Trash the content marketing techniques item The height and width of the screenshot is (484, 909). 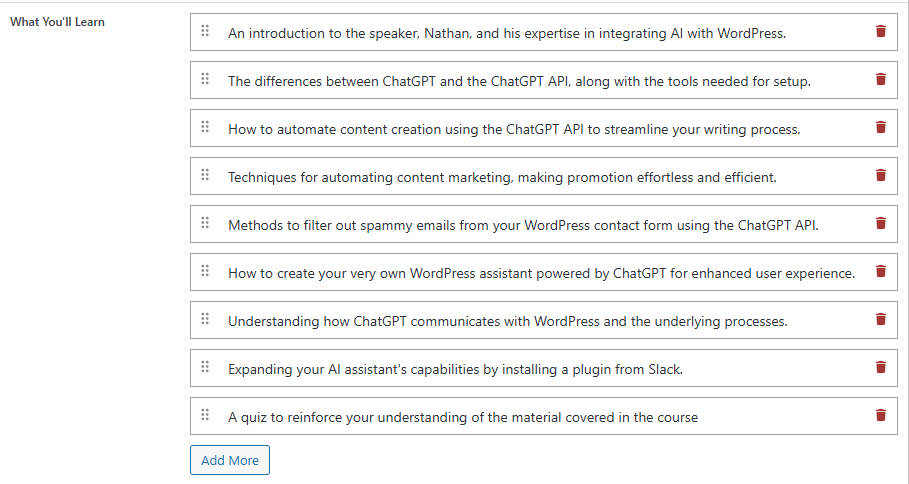881,175
